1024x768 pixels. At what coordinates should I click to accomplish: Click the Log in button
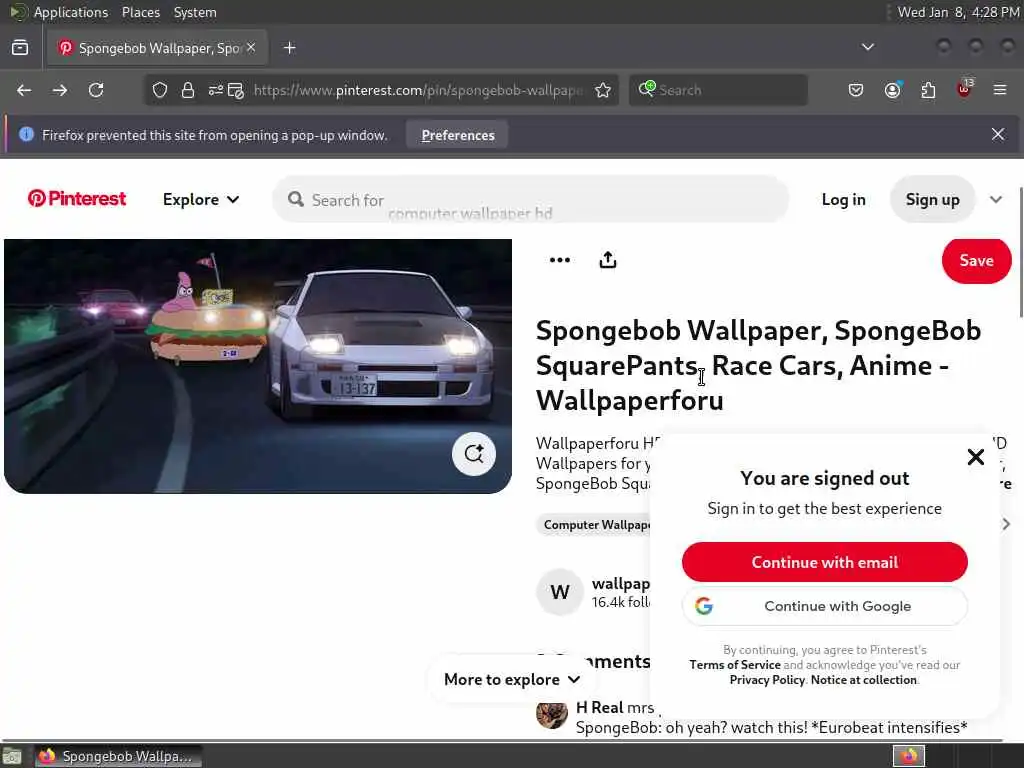pyautogui.click(x=843, y=199)
